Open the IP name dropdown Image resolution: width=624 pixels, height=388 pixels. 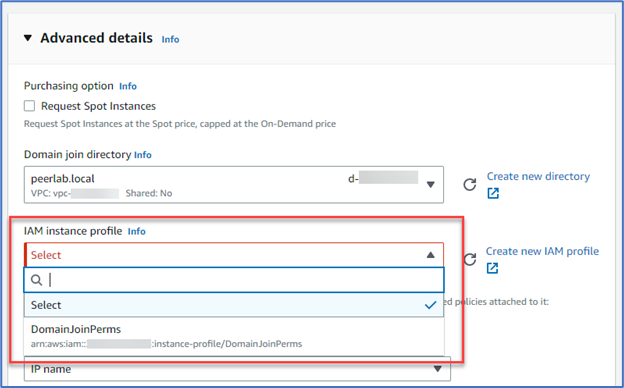(x=237, y=369)
